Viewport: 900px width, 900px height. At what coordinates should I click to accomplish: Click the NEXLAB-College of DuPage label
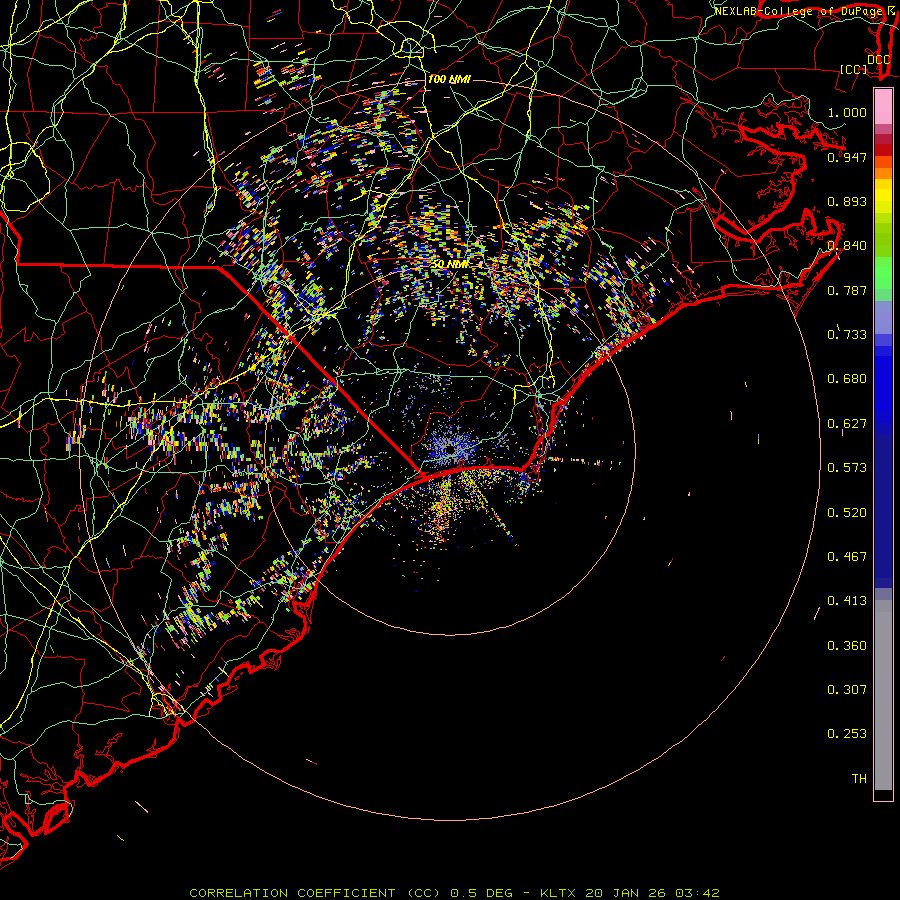click(798, 11)
